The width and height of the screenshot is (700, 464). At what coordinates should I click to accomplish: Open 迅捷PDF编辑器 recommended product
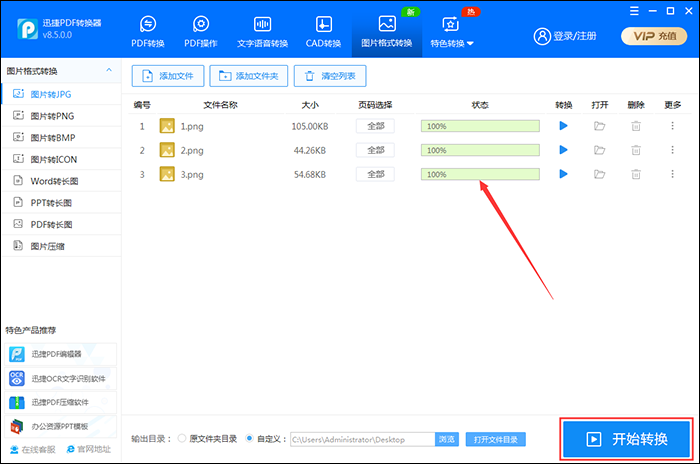pos(61,354)
